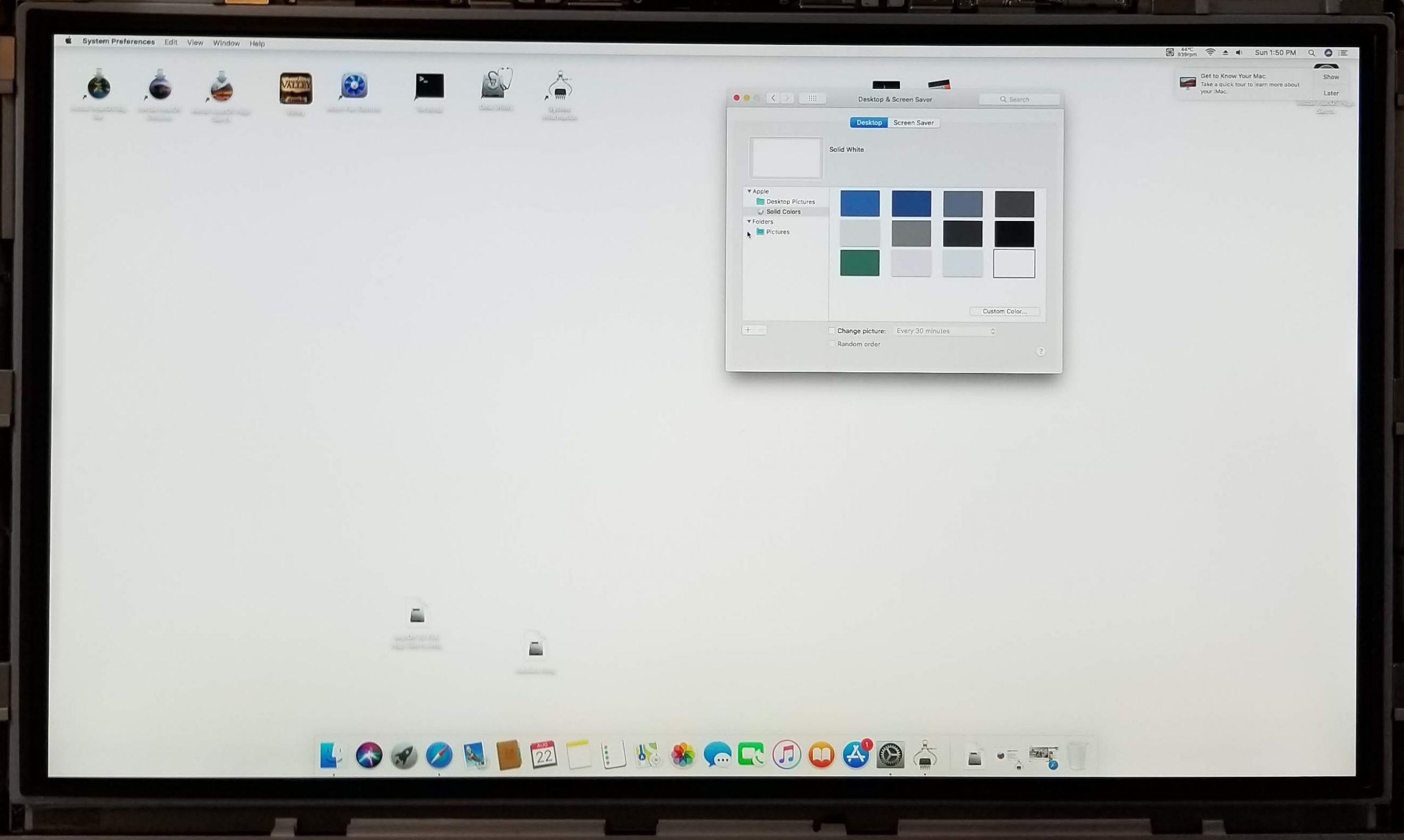1404x840 pixels.
Task: Click the back arrow in the toolbar
Action: click(x=773, y=99)
